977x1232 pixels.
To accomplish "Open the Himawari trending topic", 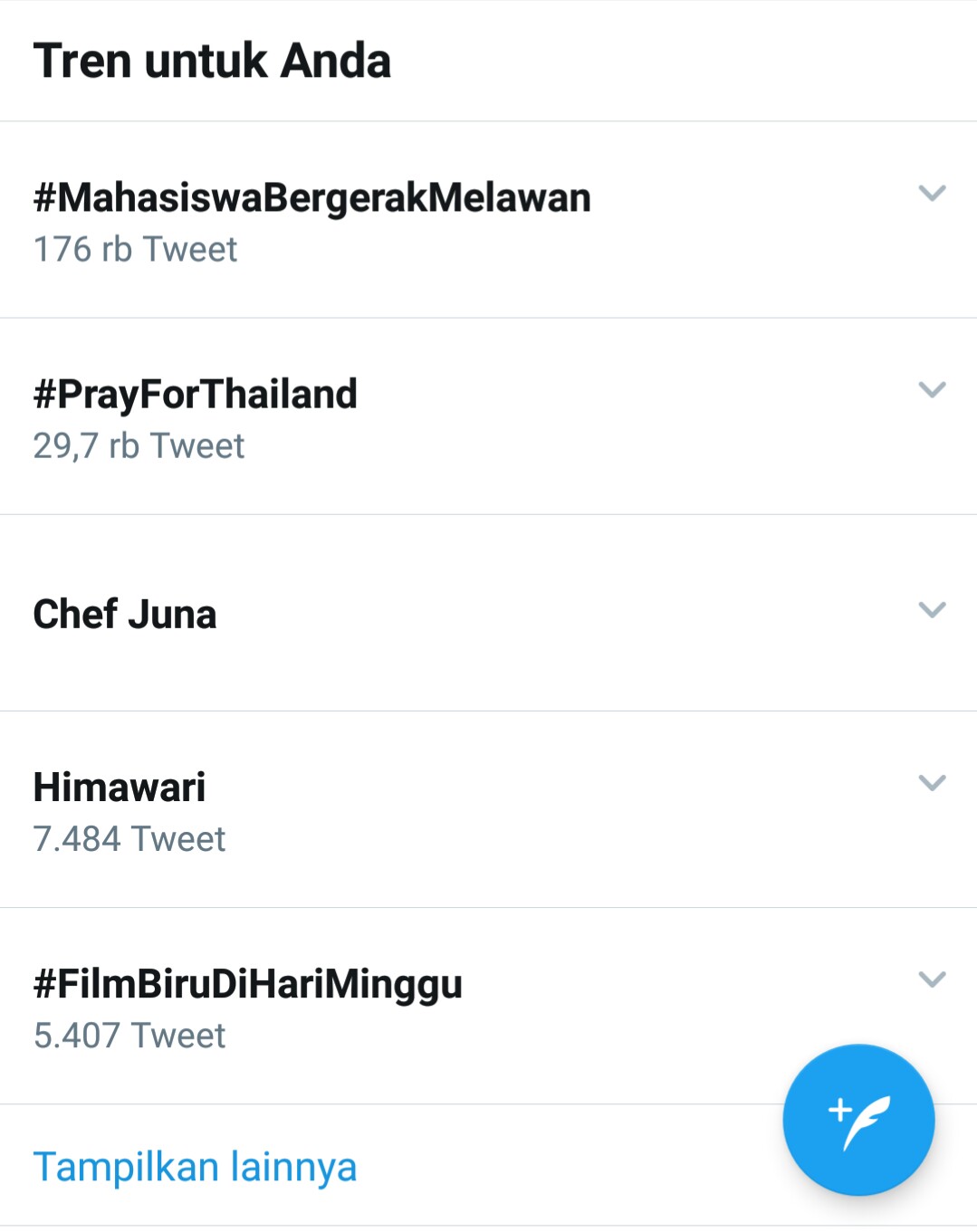I will [120, 787].
